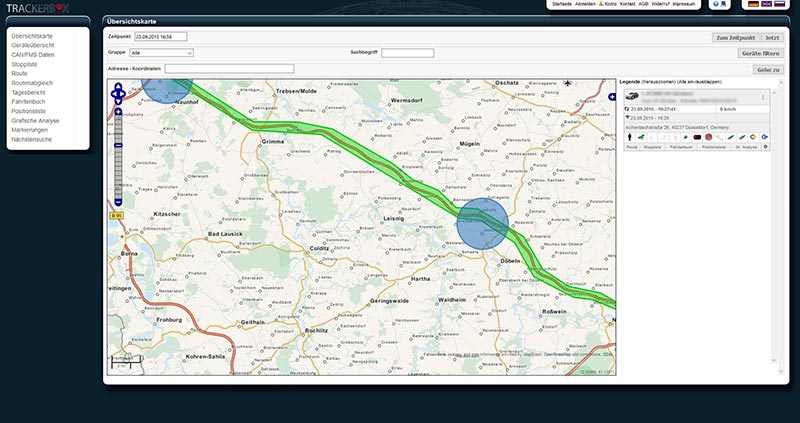Collapse the vehicle entry in the legend
The height and width of the screenshot is (423, 800).
tap(764, 97)
